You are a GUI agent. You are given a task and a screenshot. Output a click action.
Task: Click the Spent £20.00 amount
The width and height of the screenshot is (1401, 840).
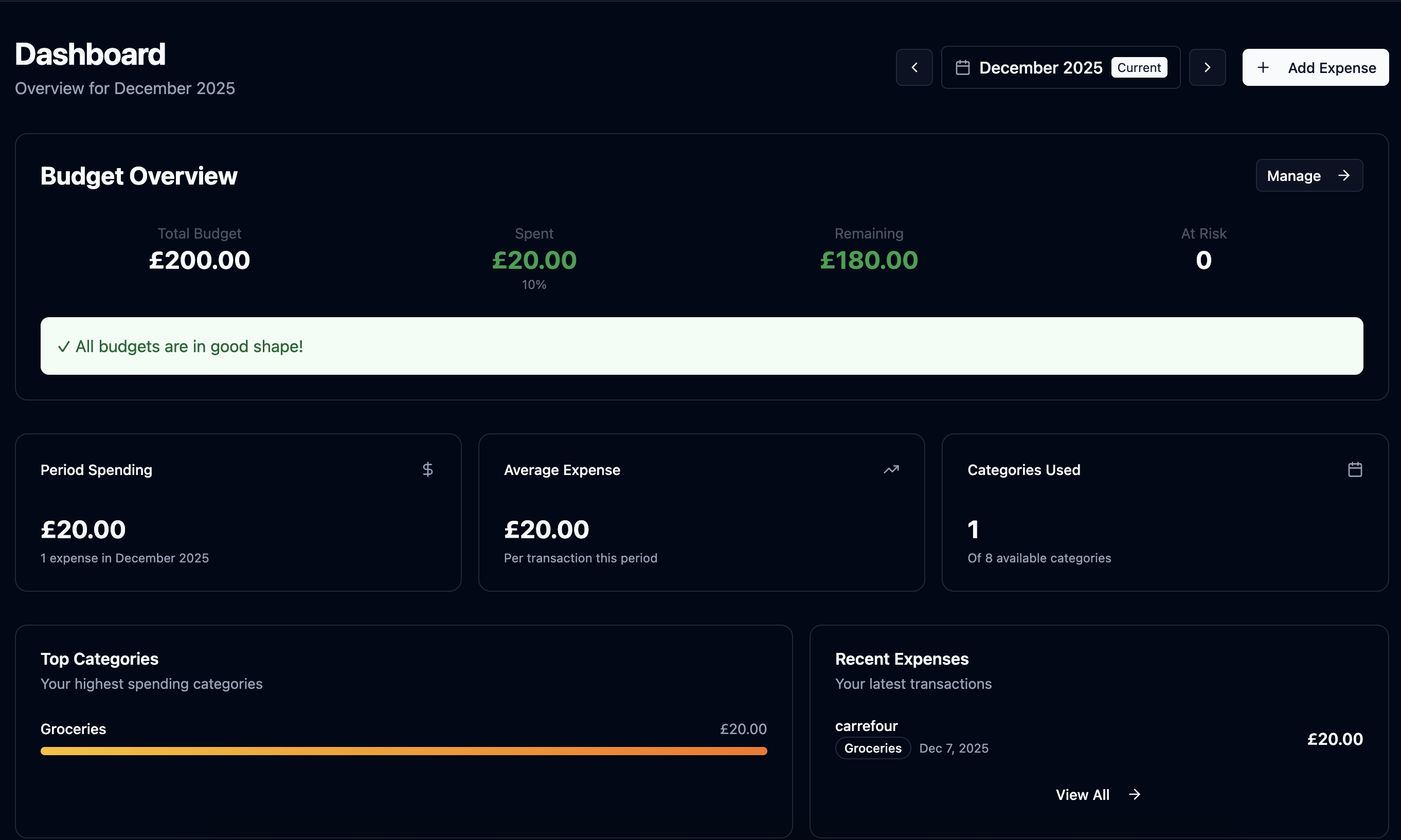533,260
